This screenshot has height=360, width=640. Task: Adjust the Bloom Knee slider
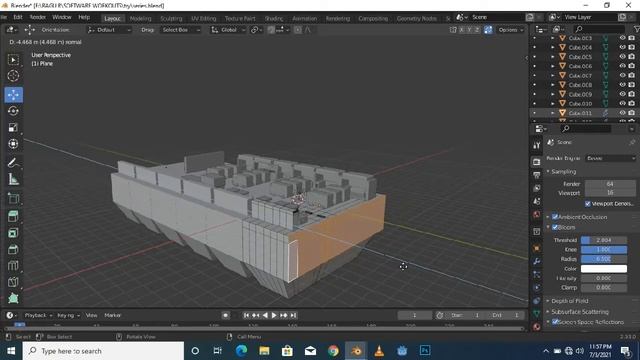604,249
